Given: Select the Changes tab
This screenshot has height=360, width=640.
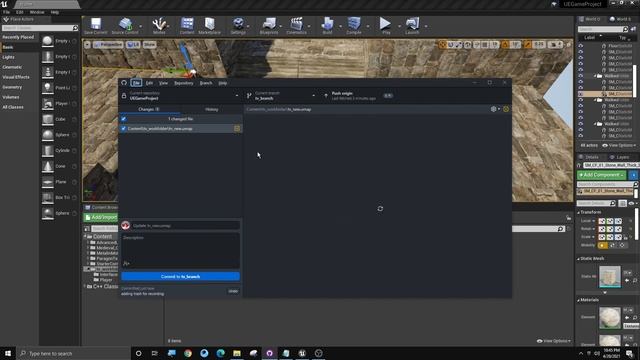Looking at the screenshot, I should (149, 109).
